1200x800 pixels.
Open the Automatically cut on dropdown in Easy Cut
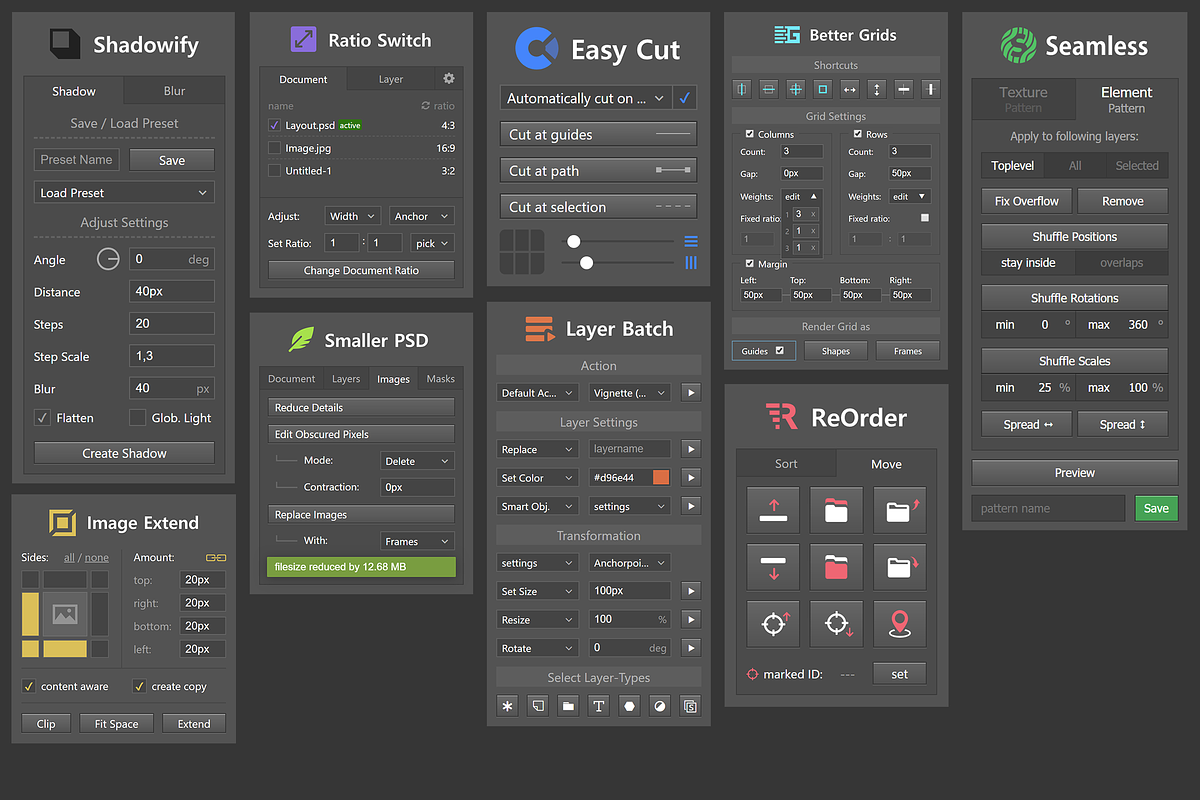pyautogui.click(x=584, y=98)
